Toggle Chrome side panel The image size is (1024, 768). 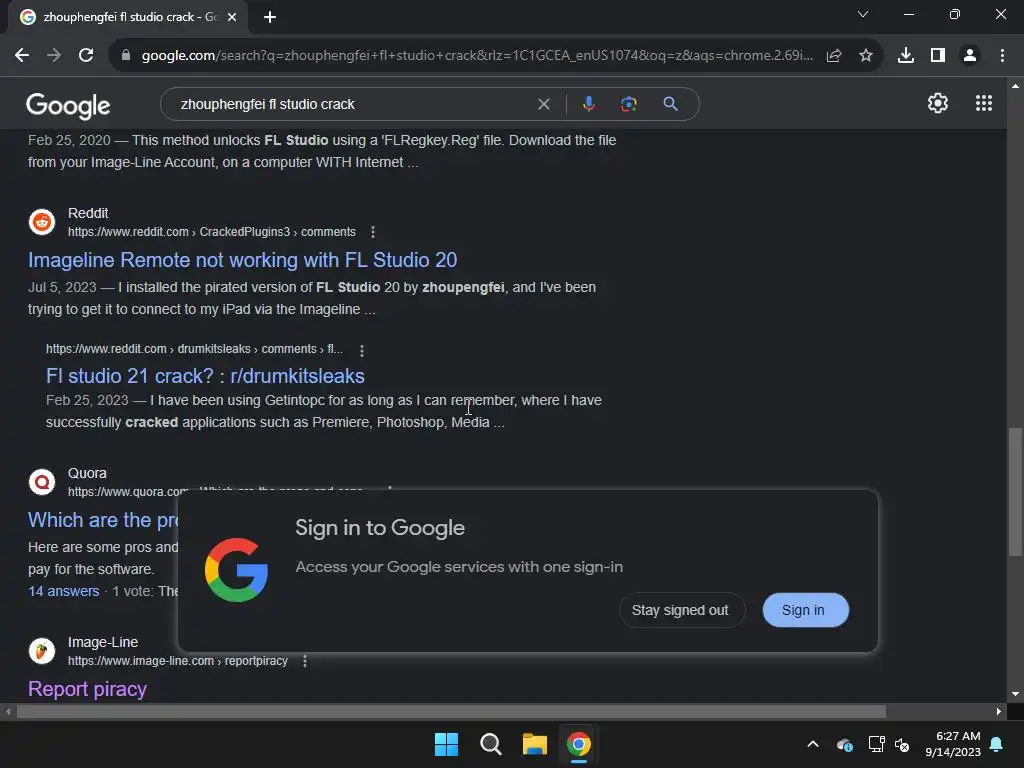click(938, 56)
